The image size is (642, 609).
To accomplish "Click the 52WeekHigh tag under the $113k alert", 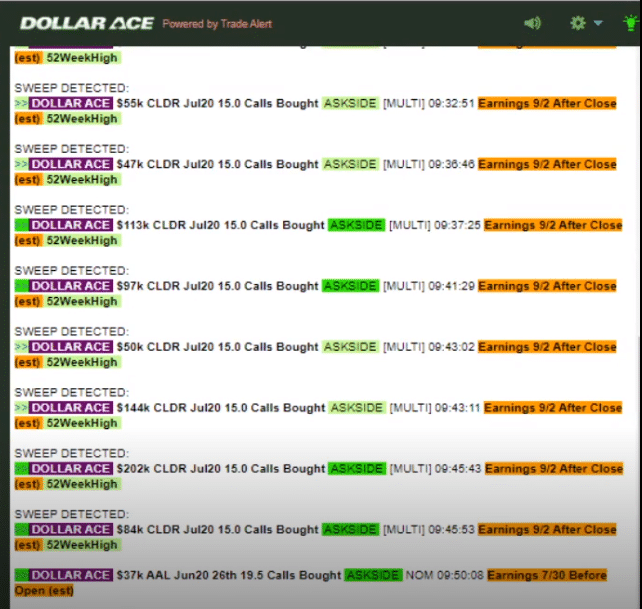I will pos(82,240).
